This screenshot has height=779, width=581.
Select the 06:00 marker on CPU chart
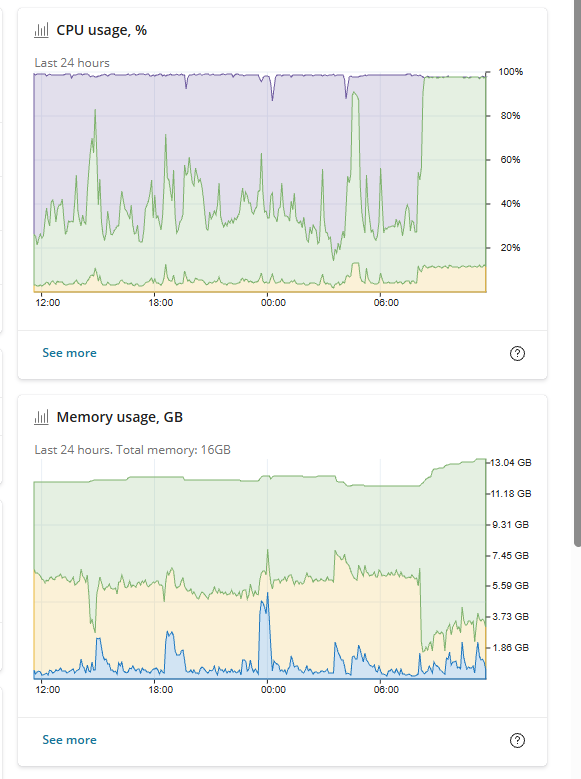click(x=386, y=303)
